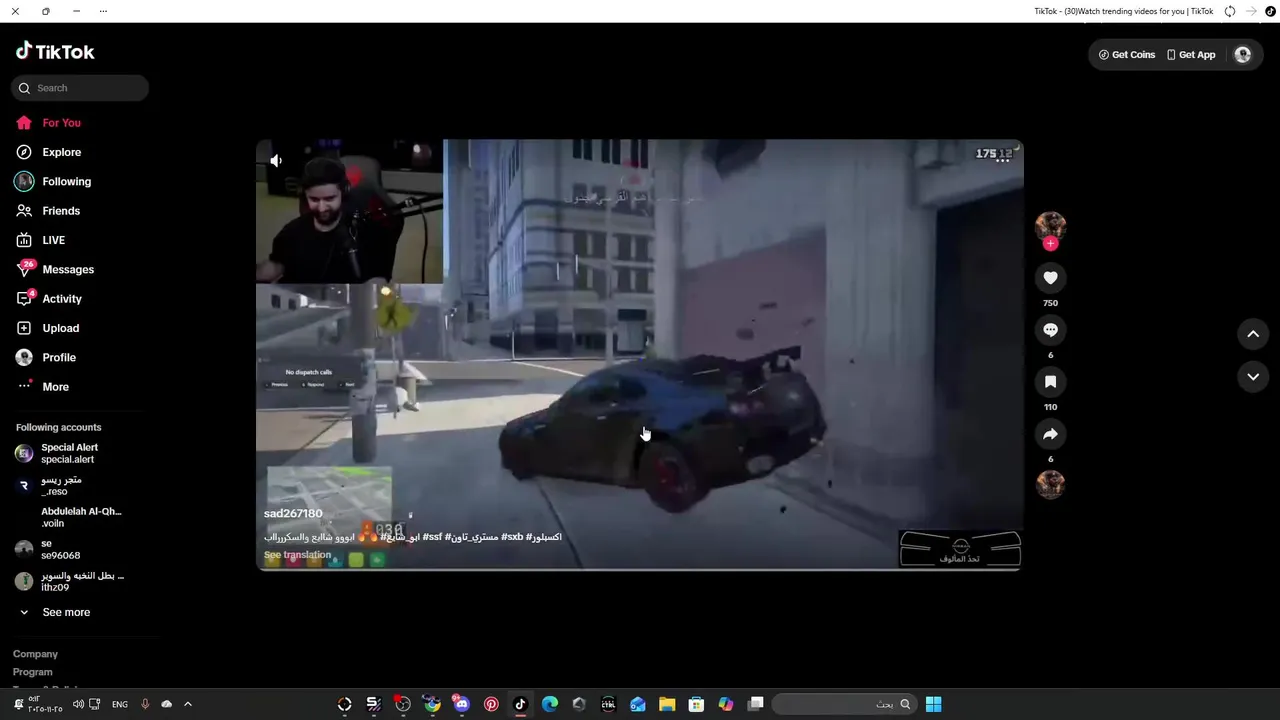1280x720 pixels.
Task: Click the #sxb hashtag in the caption
Action: [x=512, y=537]
